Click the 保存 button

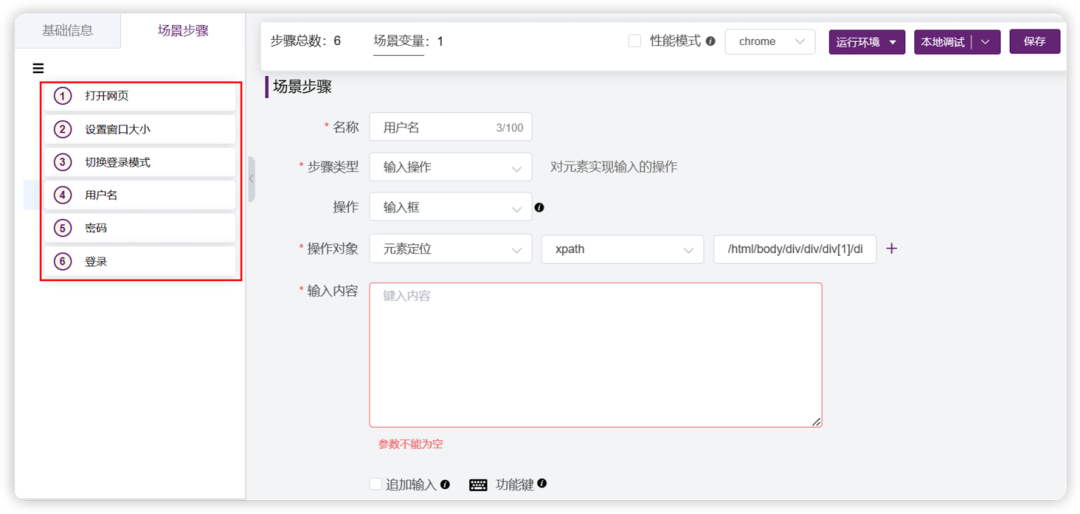(x=1035, y=41)
